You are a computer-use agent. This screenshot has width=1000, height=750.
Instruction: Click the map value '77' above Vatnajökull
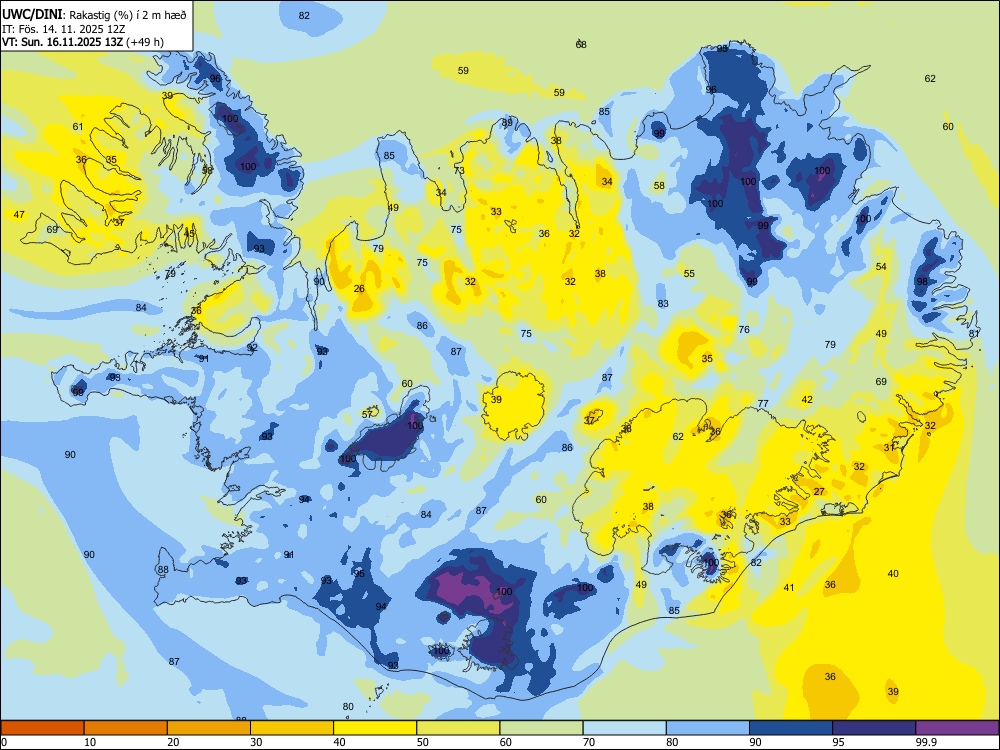tap(763, 404)
